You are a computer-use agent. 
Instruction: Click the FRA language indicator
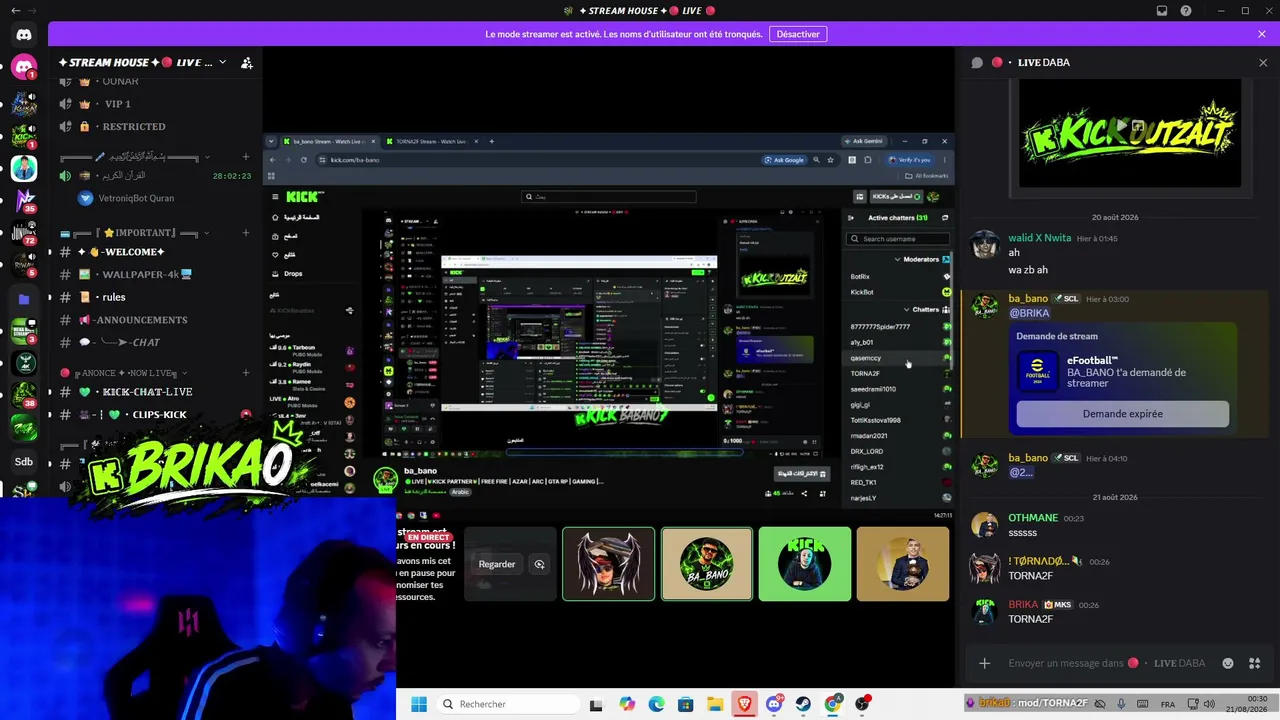click(1167, 704)
